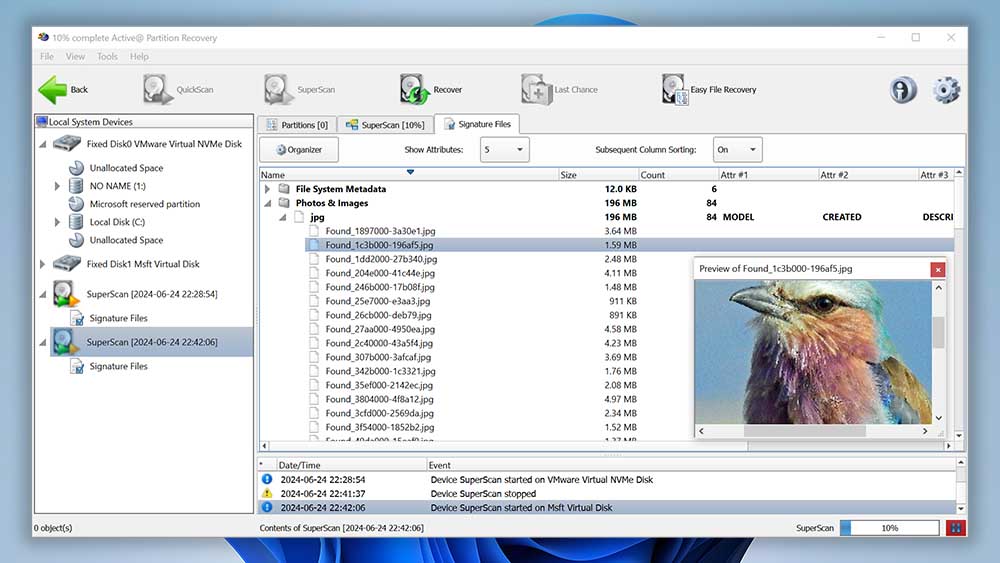Open the Show Attributes dropdown
Viewport: 1000px width, 563px height.
[x=504, y=150]
